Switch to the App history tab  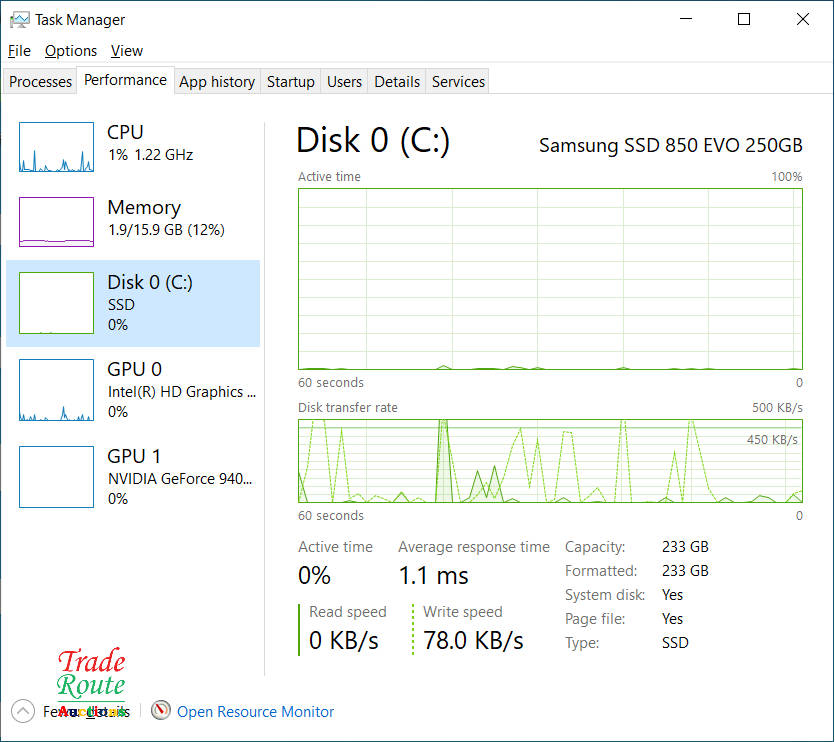(x=217, y=82)
